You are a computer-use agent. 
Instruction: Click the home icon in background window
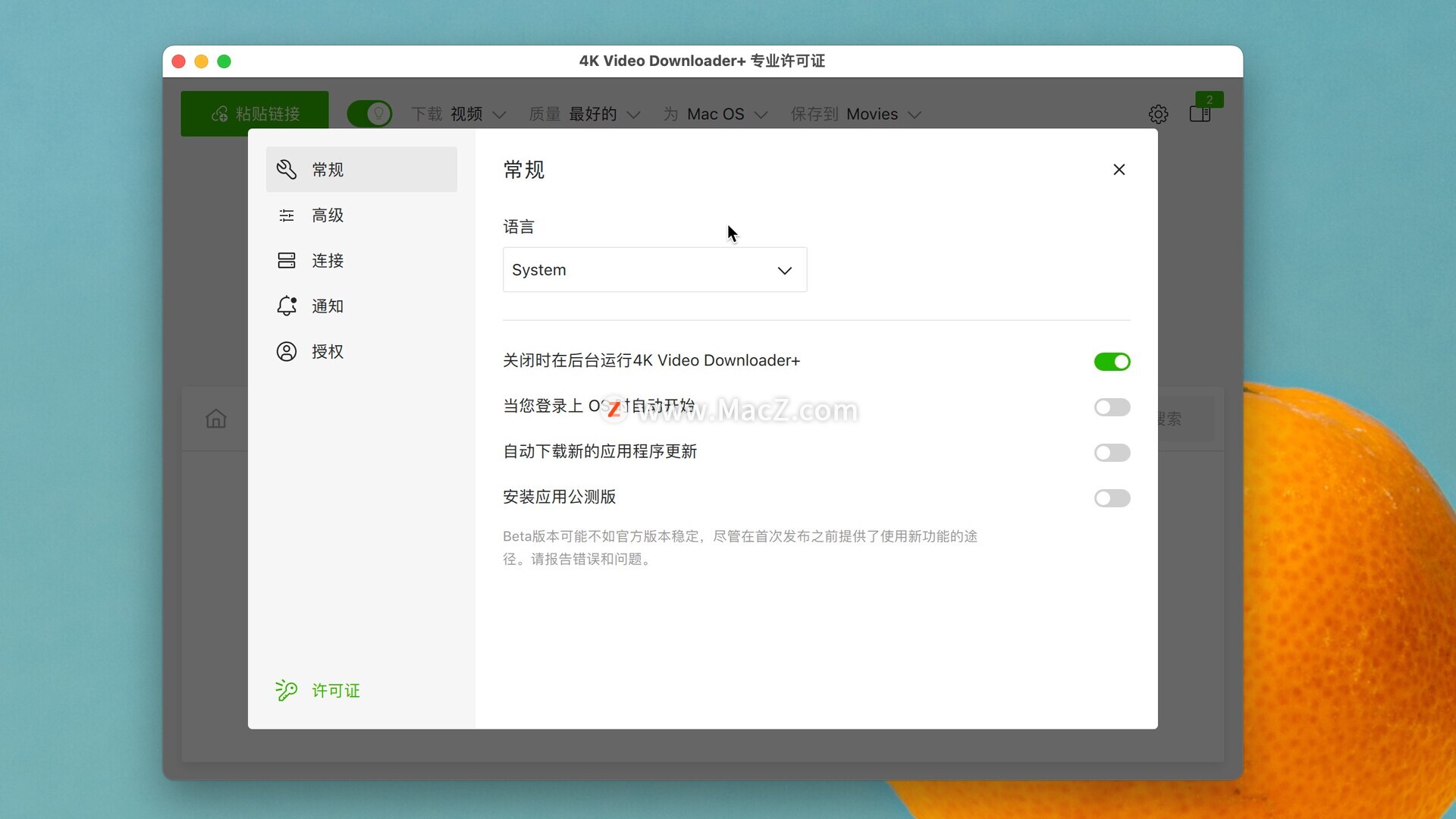pos(216,419)
